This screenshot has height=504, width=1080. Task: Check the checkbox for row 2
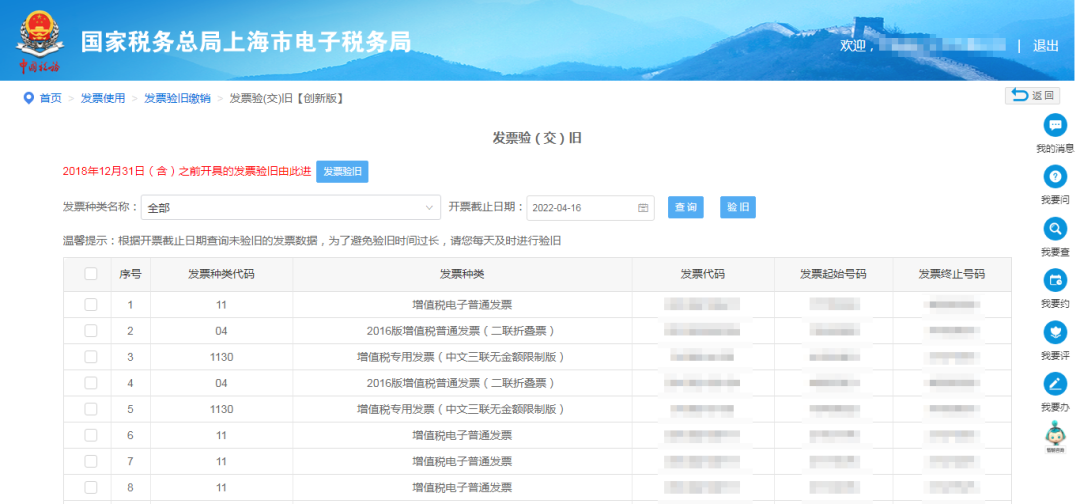tap(91, 331)
